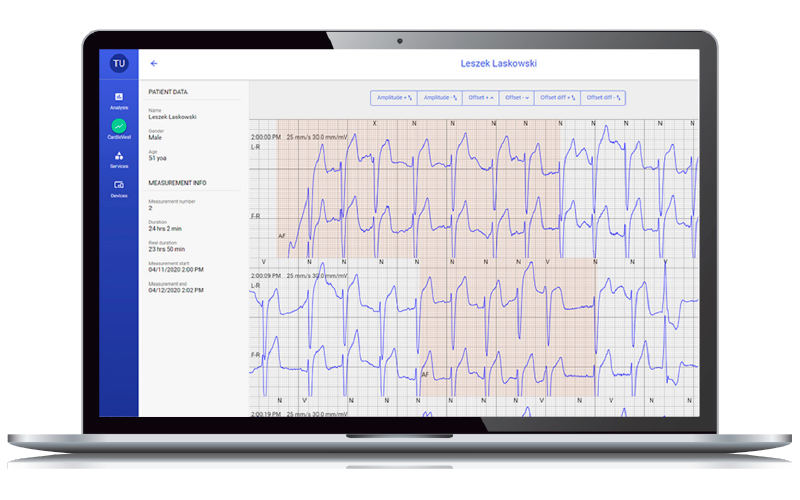Image resolution: width=800 pixels, height=500 pixels.
Task: Click the AF label in the first ECG strip
Action: (x=283, y=235)
